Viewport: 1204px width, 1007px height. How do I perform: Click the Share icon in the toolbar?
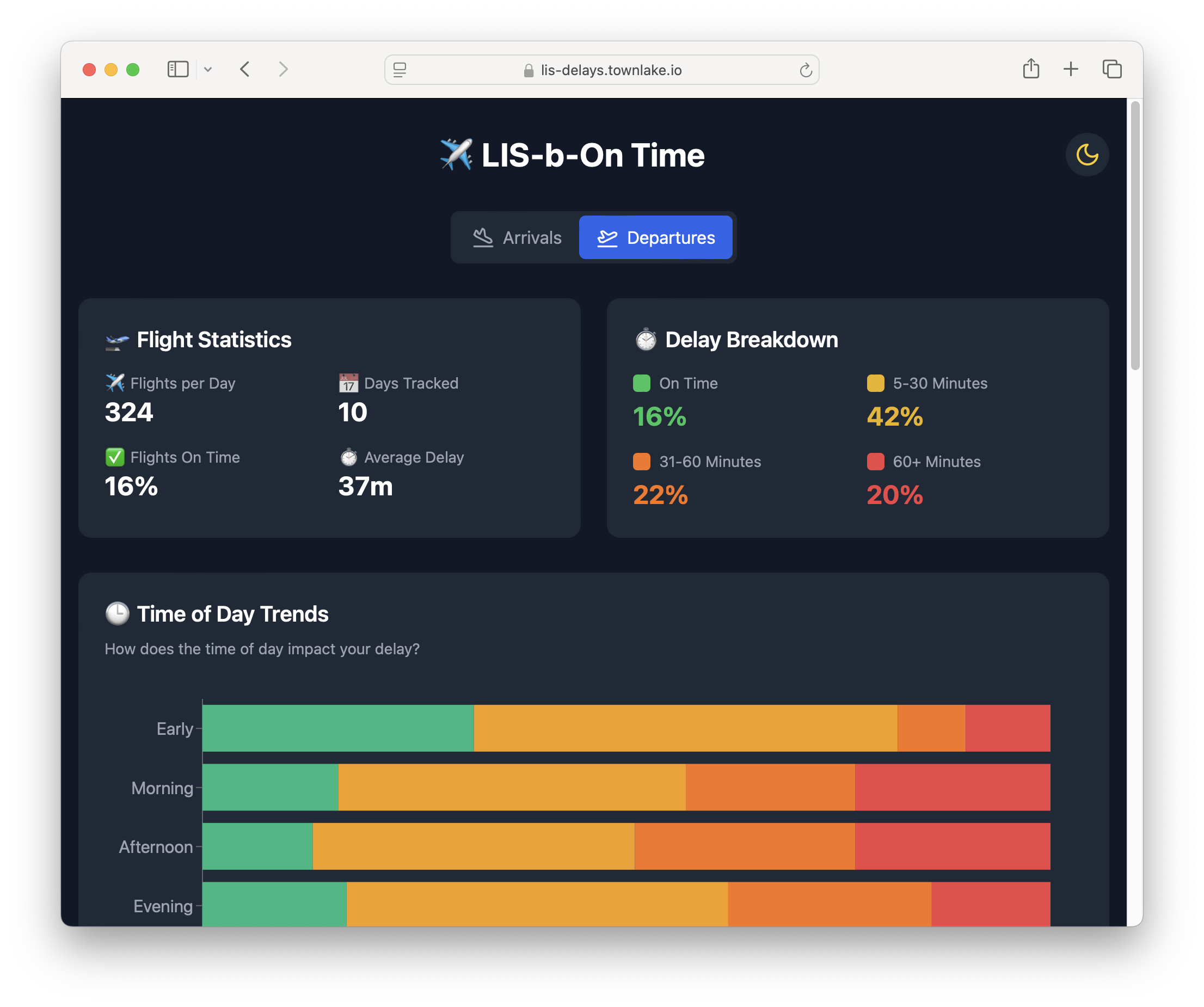click(1031, 69)
